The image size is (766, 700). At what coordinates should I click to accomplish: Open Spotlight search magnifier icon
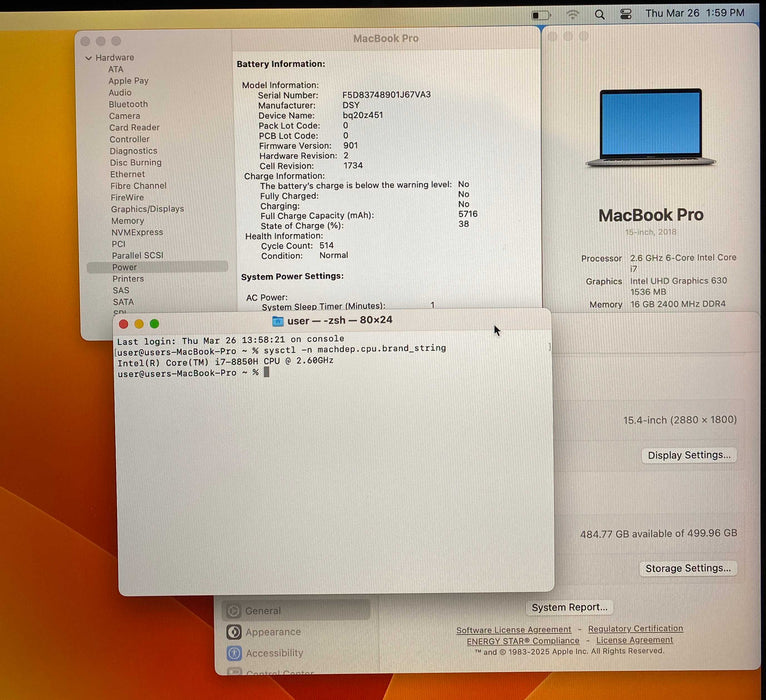coord(599,15)
